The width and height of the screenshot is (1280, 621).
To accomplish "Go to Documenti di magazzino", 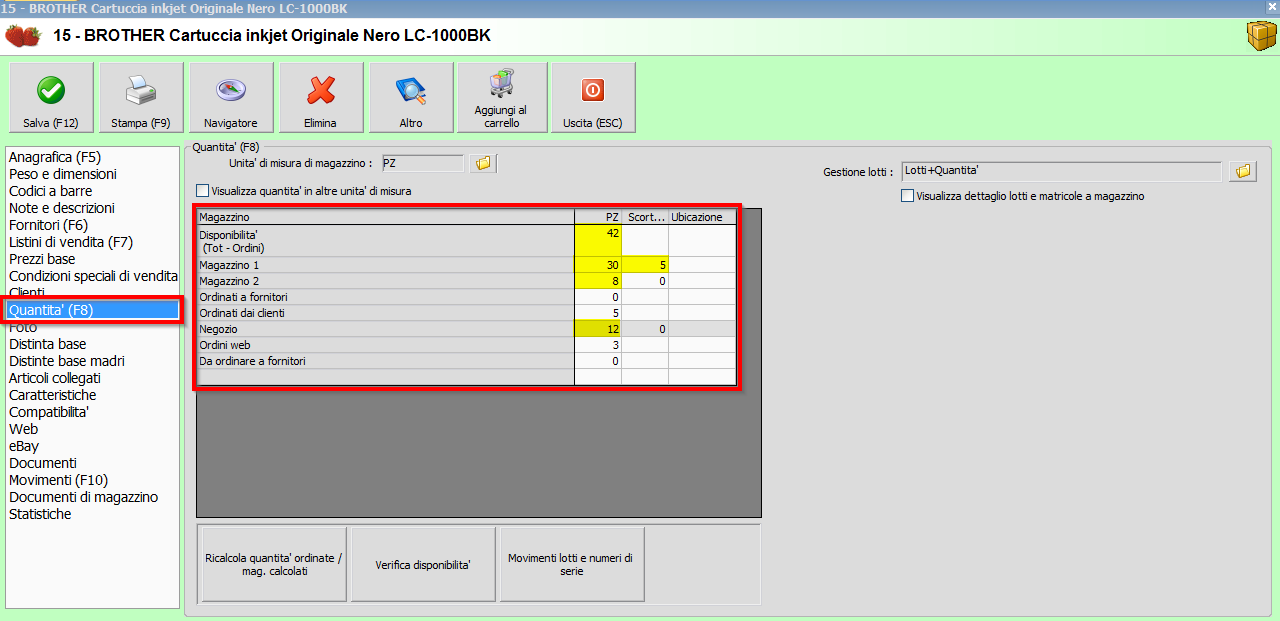I will 84,497.
